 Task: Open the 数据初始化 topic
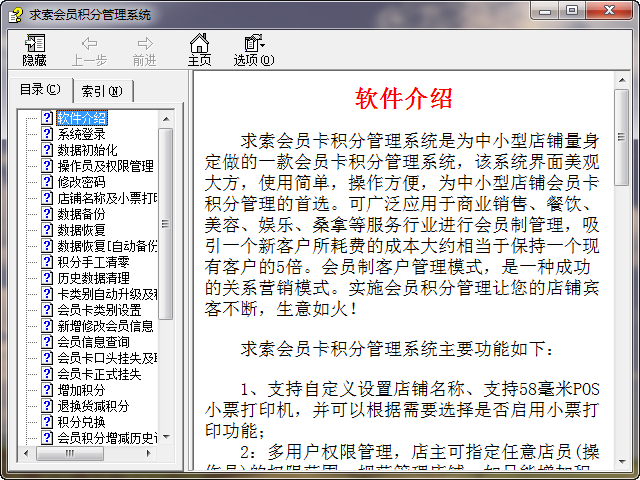[87, 150]
